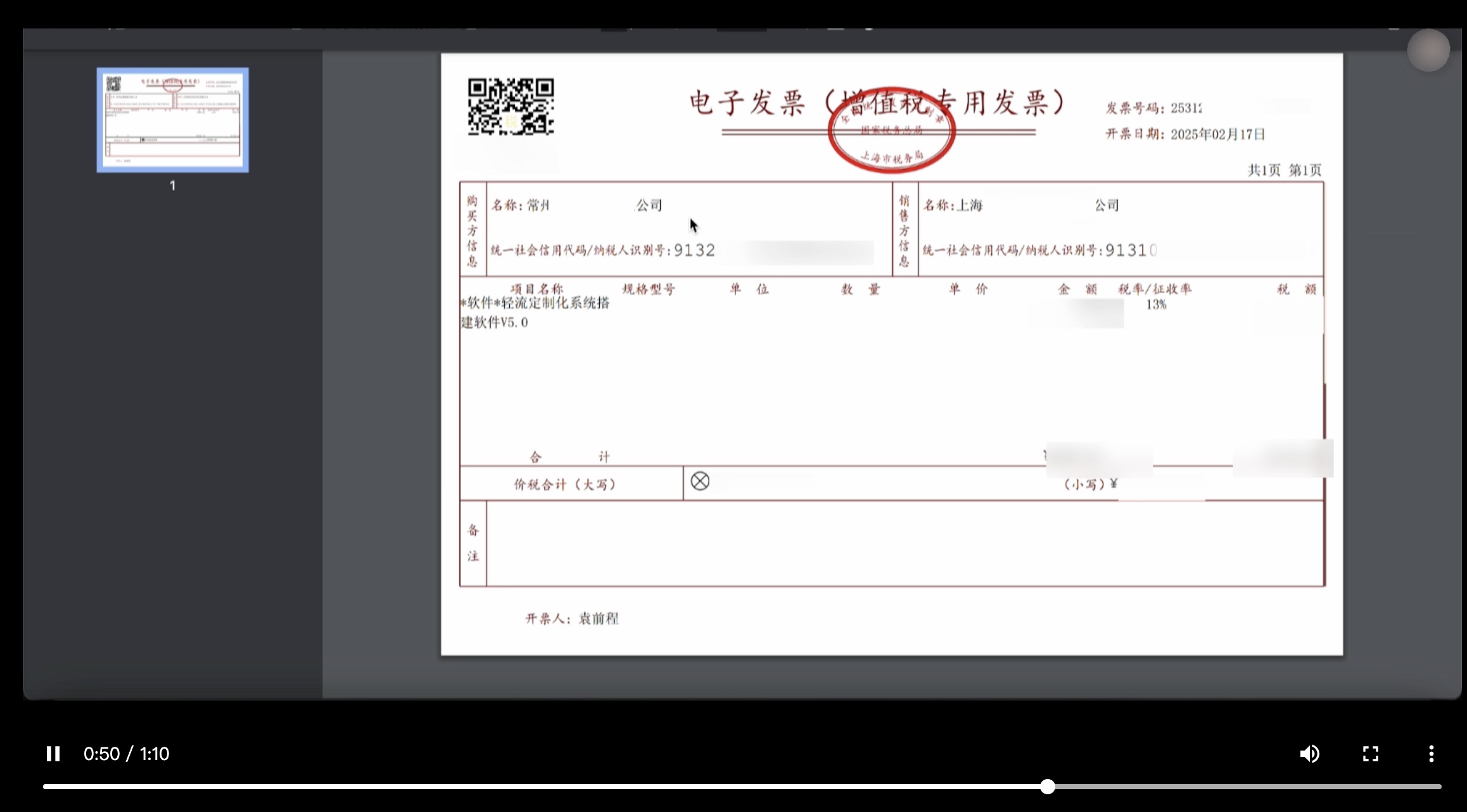Click the circled-X symbol beside 价税合计
Screen dimensions: 1467x812
[x=700, y=481]
